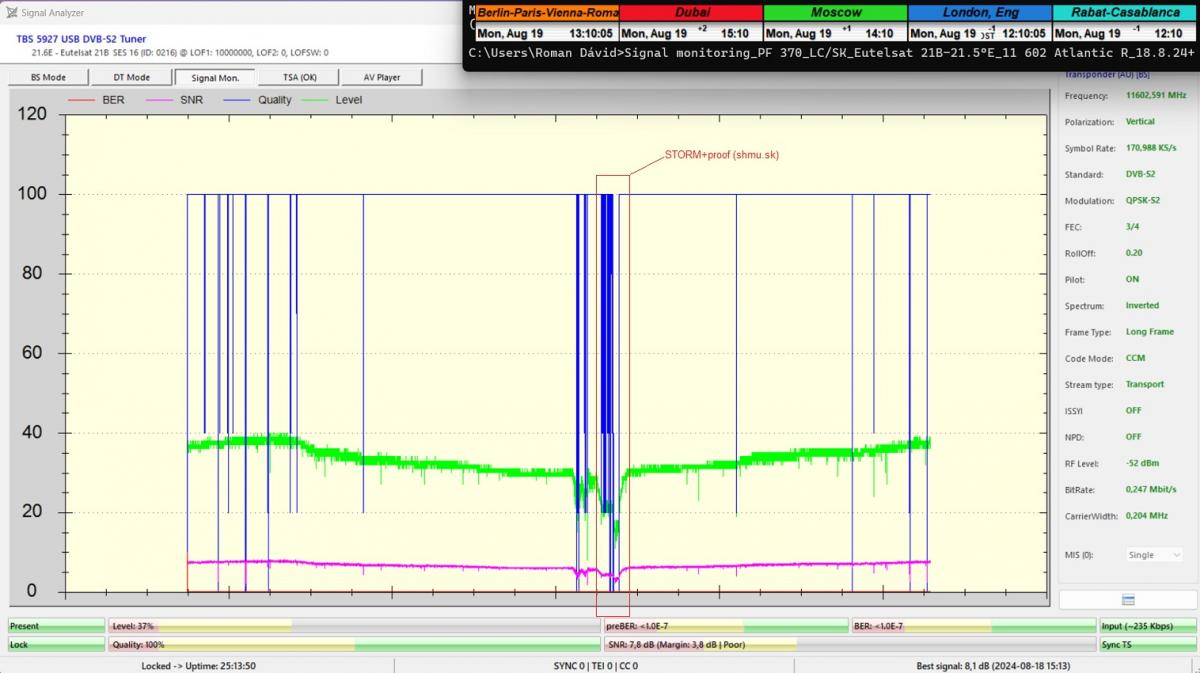Screen dimensions: 1200x673
Task: Click the Quality 100% signal bar
Action: (x=354, y=645)
